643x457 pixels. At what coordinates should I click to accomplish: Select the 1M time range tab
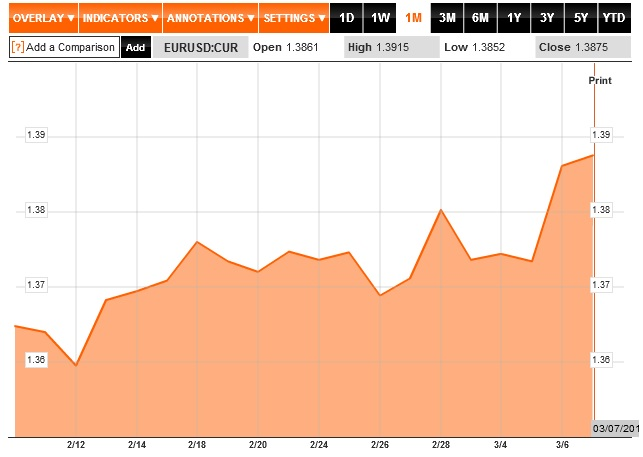click(414, 18)
